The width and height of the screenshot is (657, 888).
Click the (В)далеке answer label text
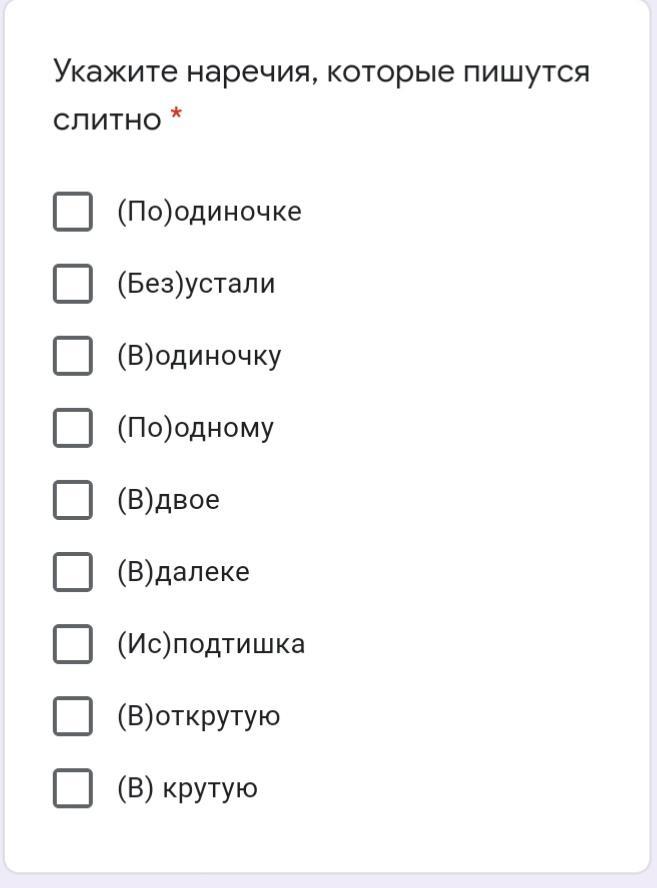[184, 572]
